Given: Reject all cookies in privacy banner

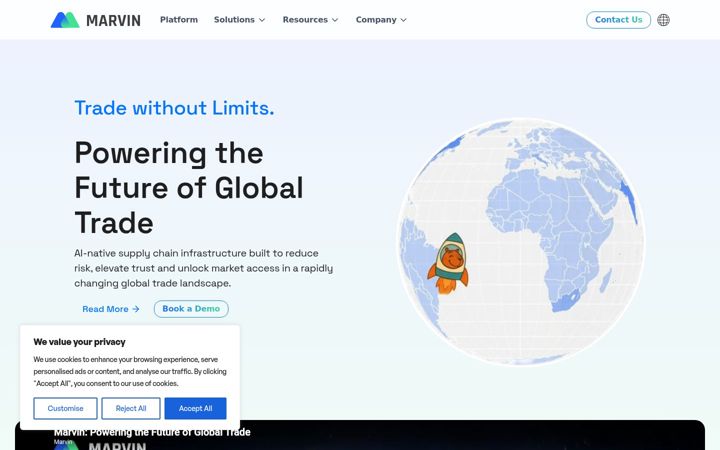Looking at the screenshot, I should pyautogui.click(x=131, y=408).
